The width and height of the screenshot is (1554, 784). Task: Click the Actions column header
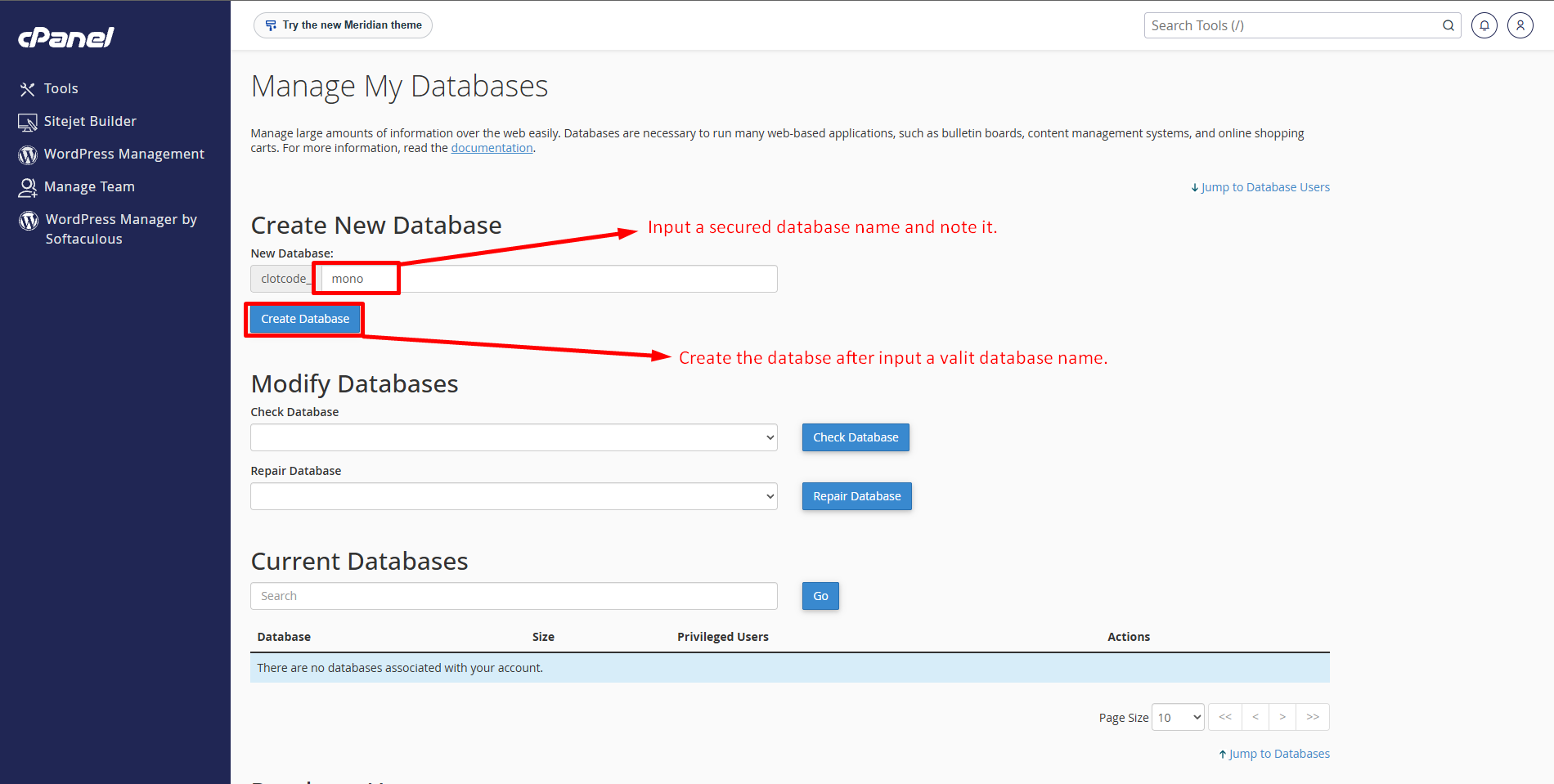click(x=1129, y=637)
